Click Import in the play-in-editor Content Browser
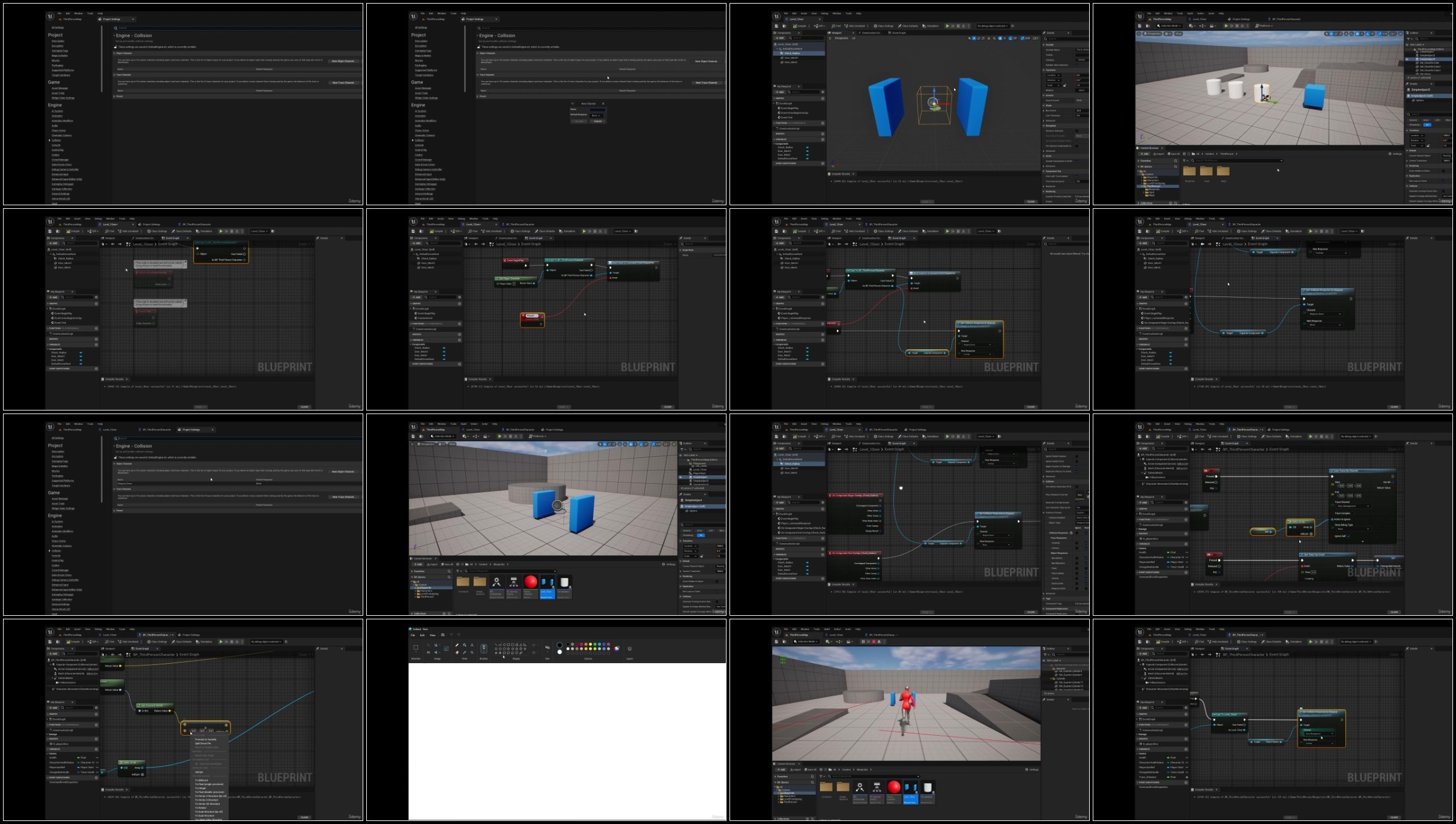 tap(796, 769)
